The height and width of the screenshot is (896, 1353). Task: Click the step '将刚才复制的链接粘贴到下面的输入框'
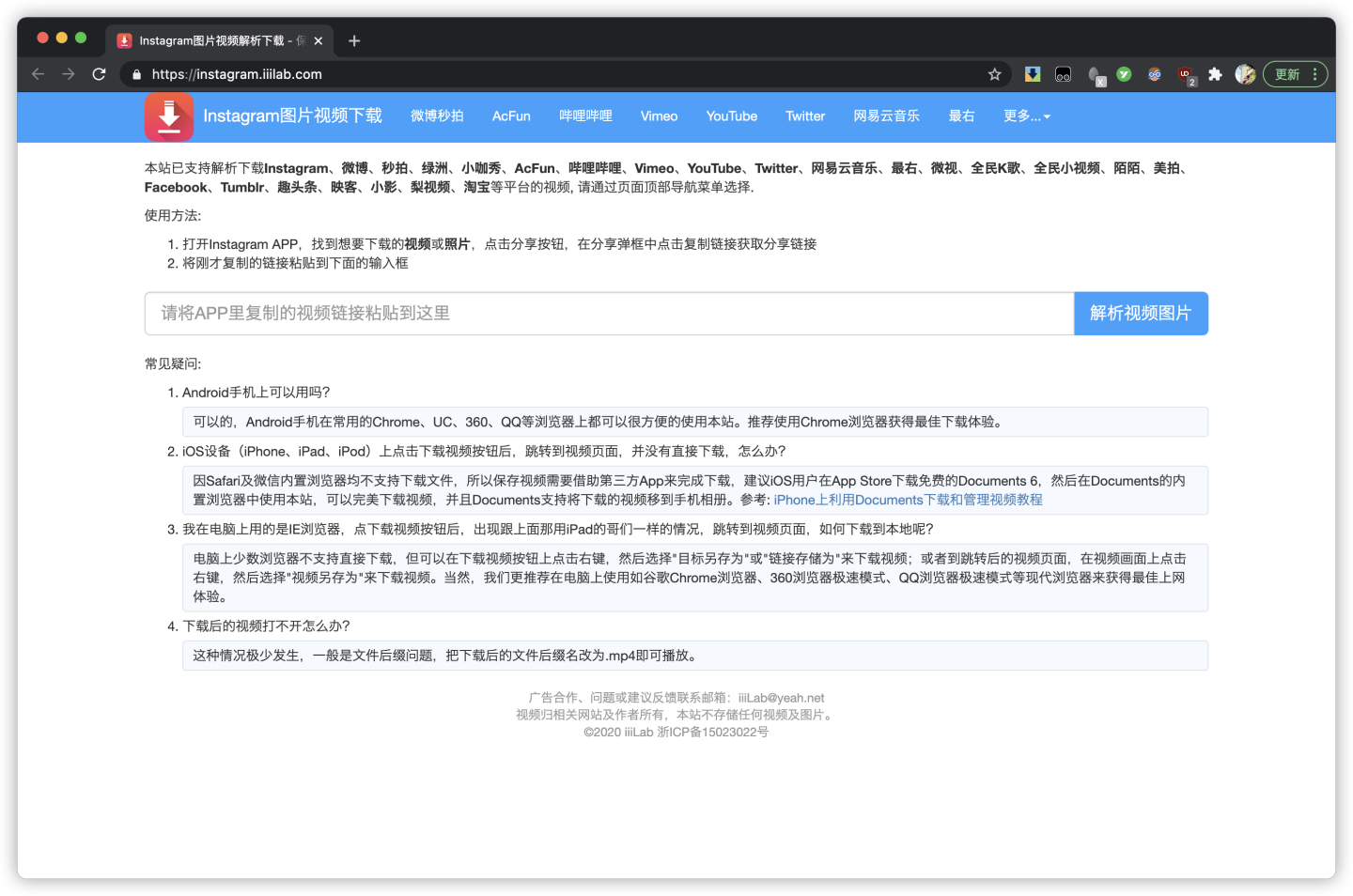pos(295,263)
